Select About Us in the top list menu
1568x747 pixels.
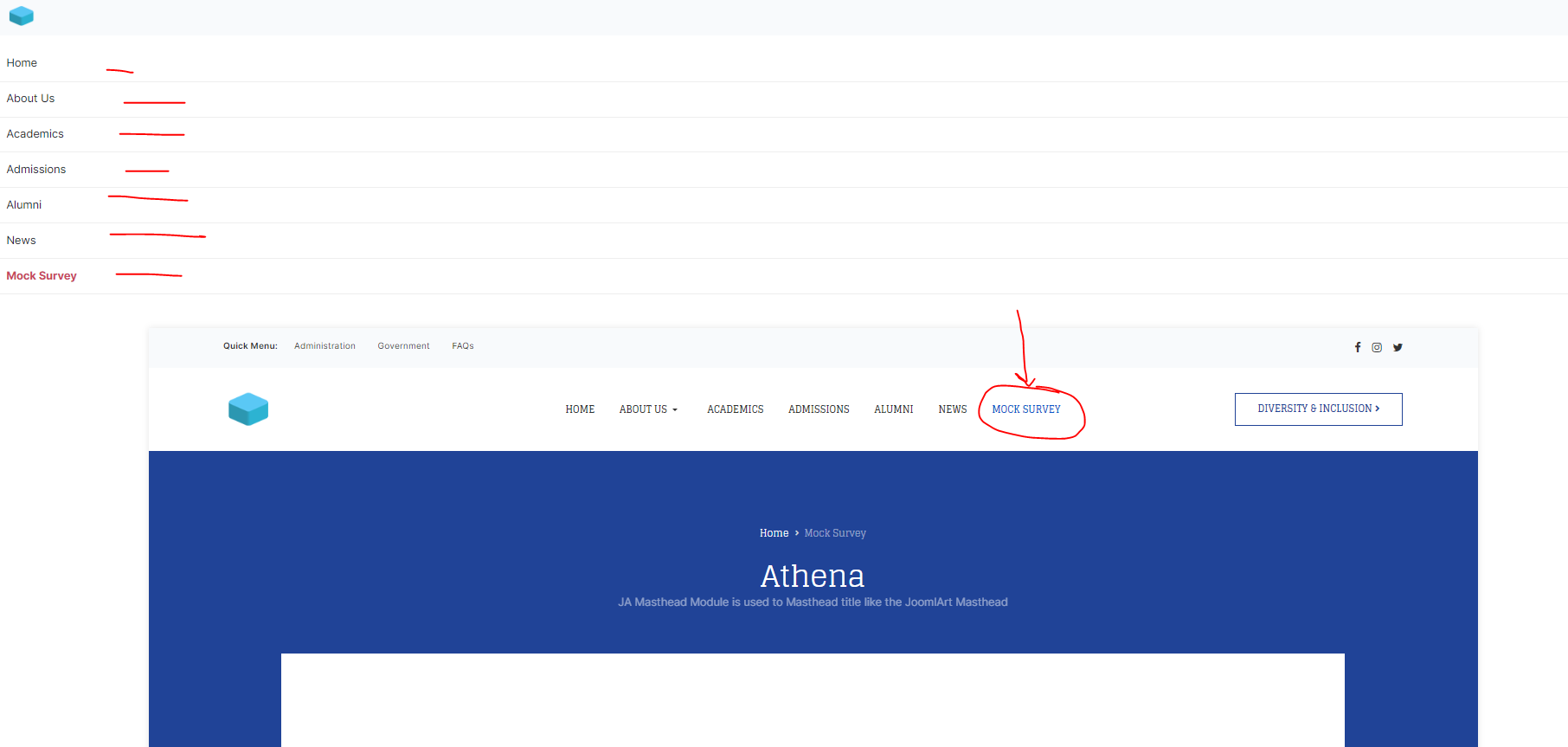[x=30, y=99]
